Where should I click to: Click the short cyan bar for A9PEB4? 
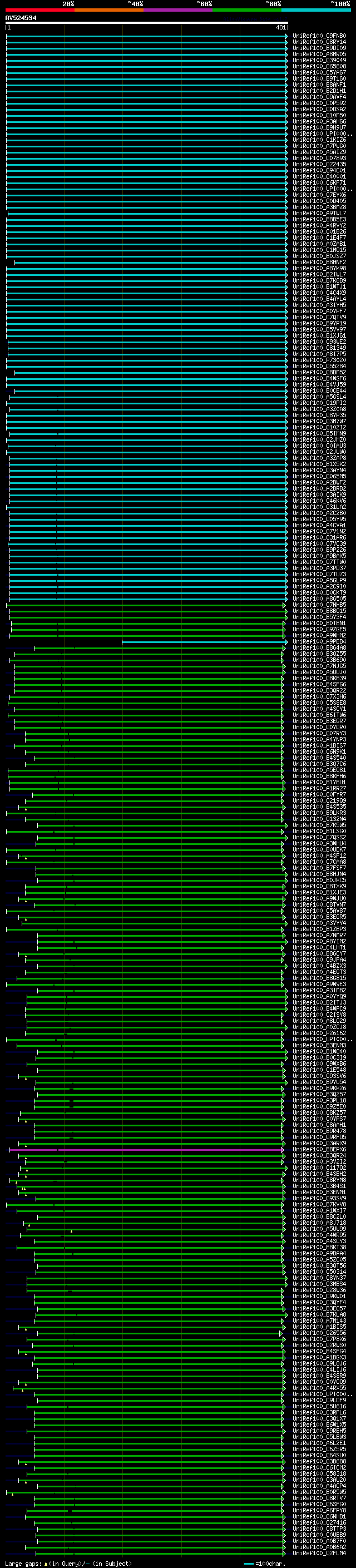click(x=205, y=641)
